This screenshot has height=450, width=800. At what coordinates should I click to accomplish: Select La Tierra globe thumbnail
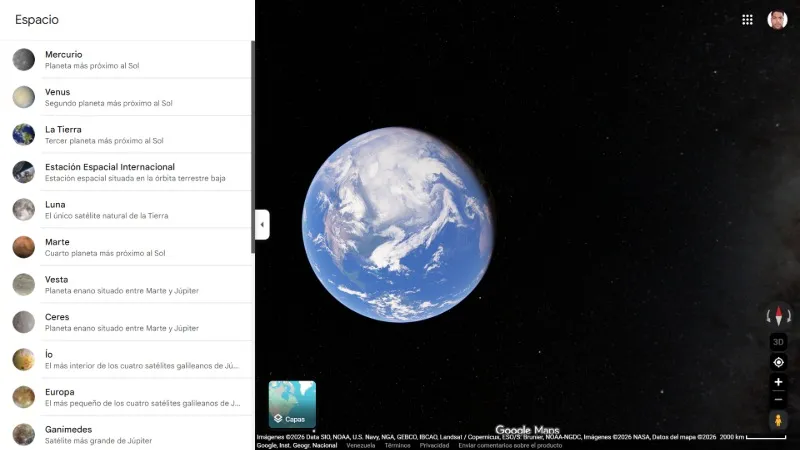pyautogui.click(x=23, y=135)
